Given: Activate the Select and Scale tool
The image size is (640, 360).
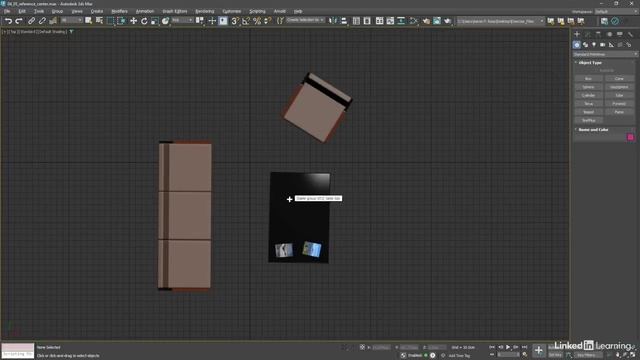Looking at the screenshot, I should tap(155, 21).
